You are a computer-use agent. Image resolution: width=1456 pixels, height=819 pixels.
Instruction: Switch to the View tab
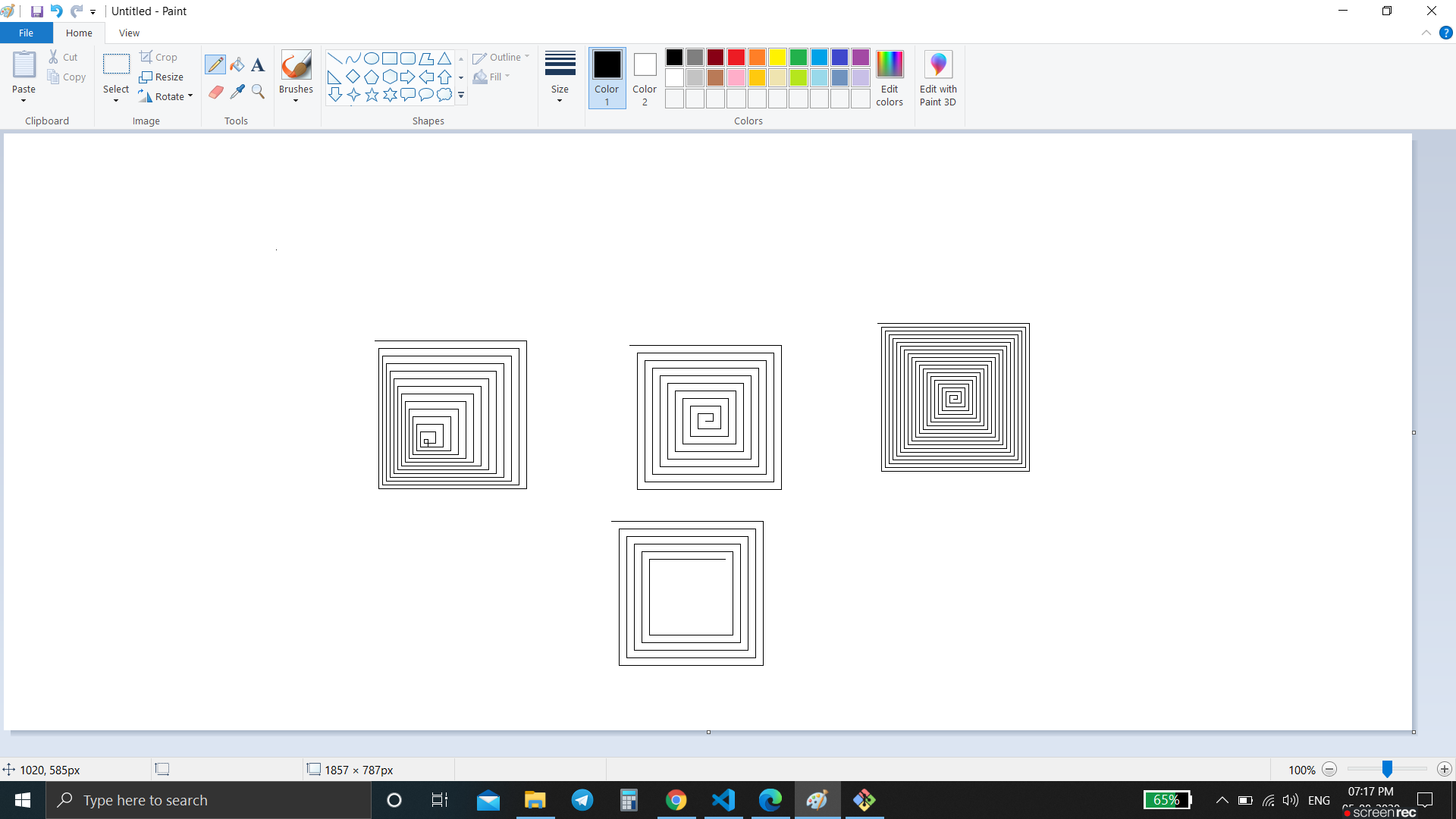tap(129, 33)
